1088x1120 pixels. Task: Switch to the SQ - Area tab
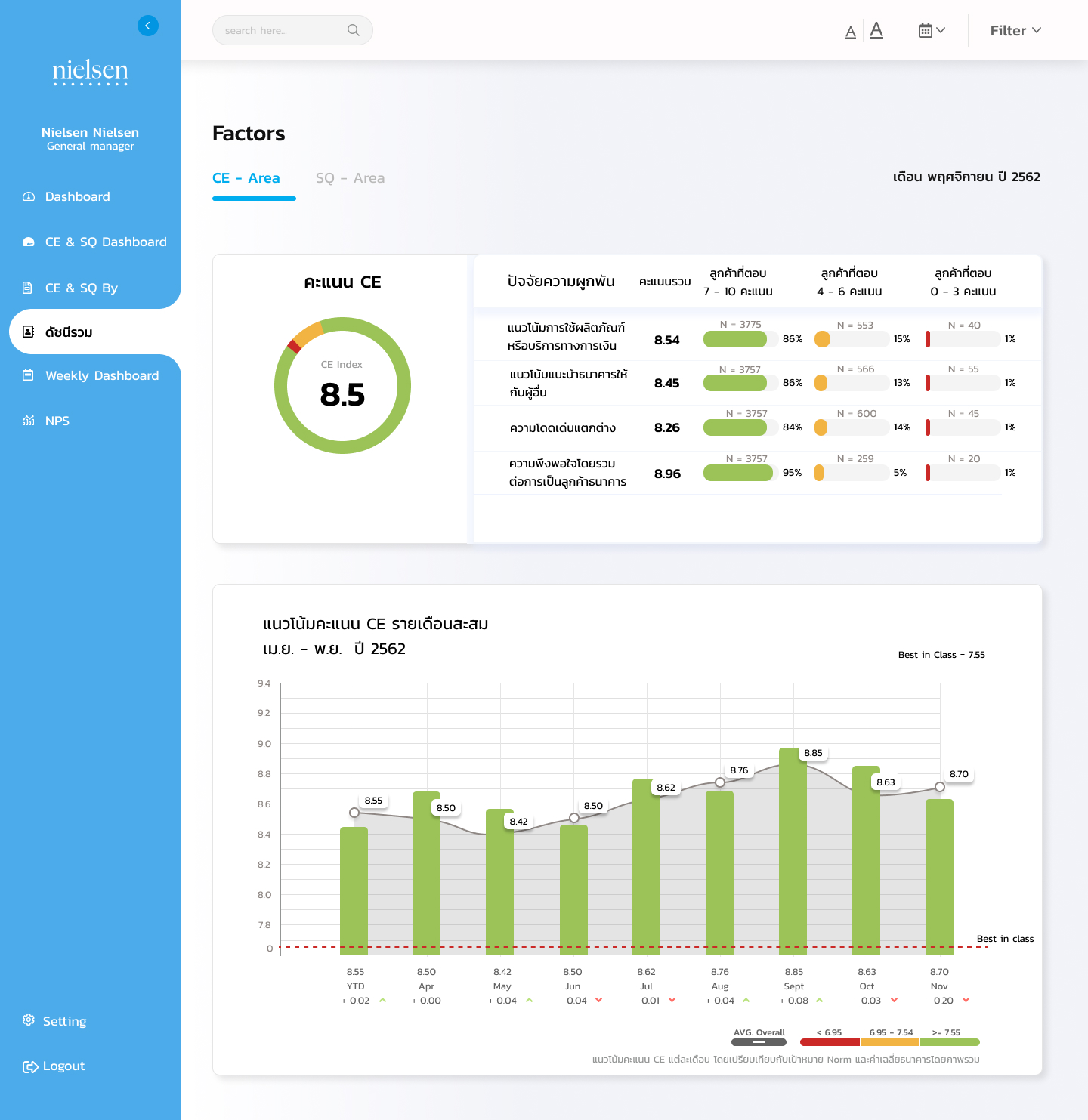coord(350,178)
